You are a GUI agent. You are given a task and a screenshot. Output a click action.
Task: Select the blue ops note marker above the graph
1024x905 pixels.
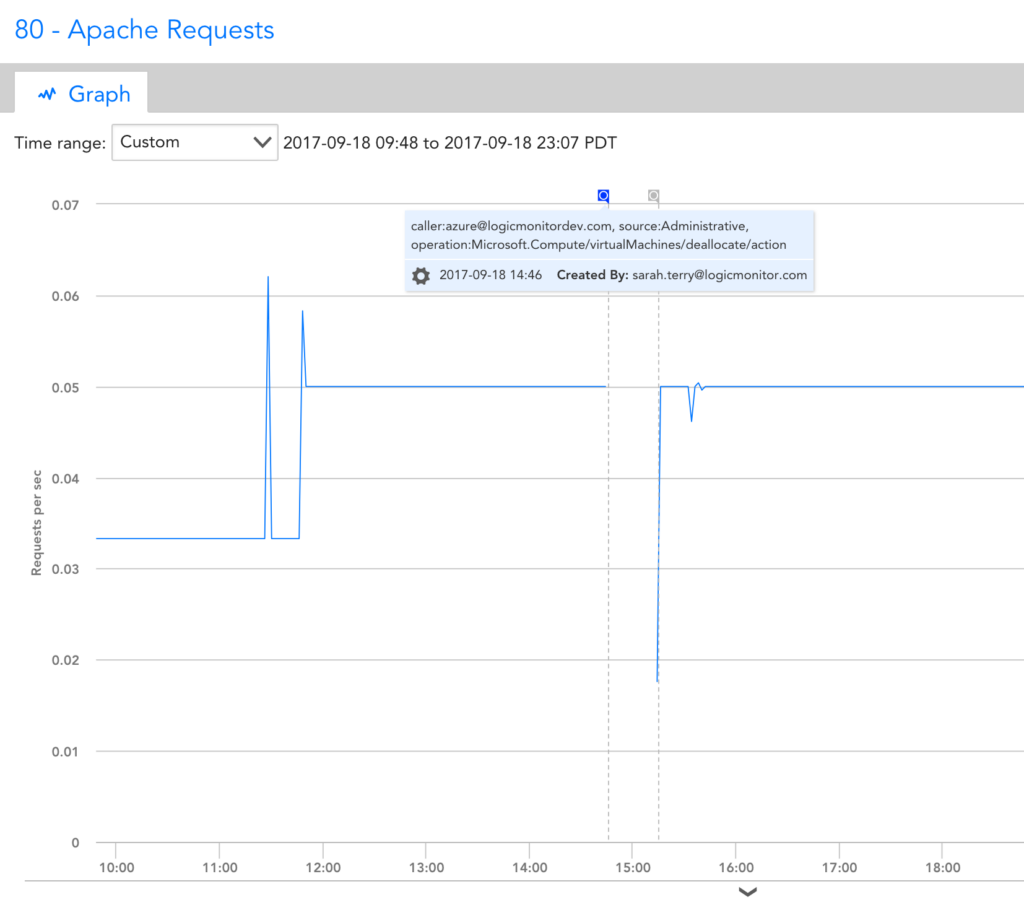pos(603,195)
